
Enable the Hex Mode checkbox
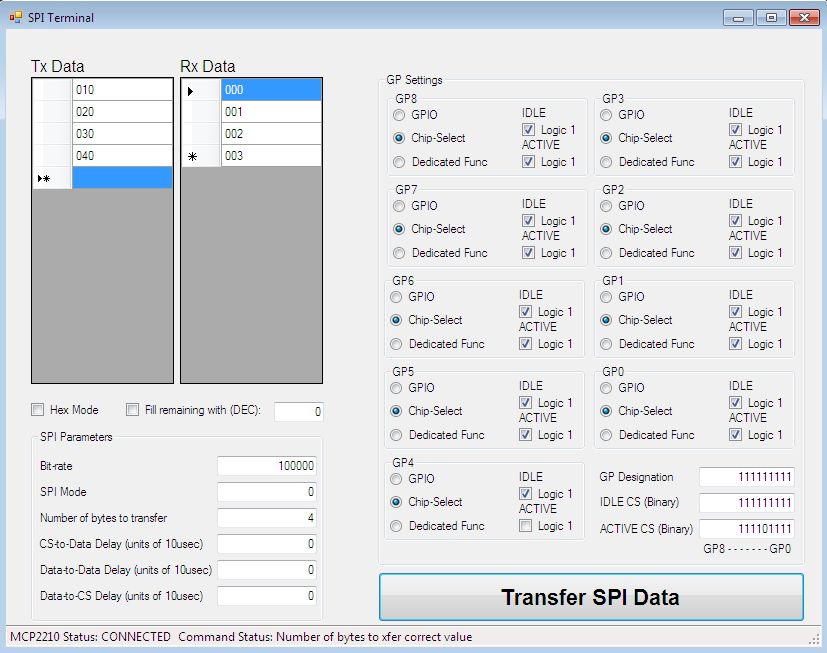click(37, 410)
